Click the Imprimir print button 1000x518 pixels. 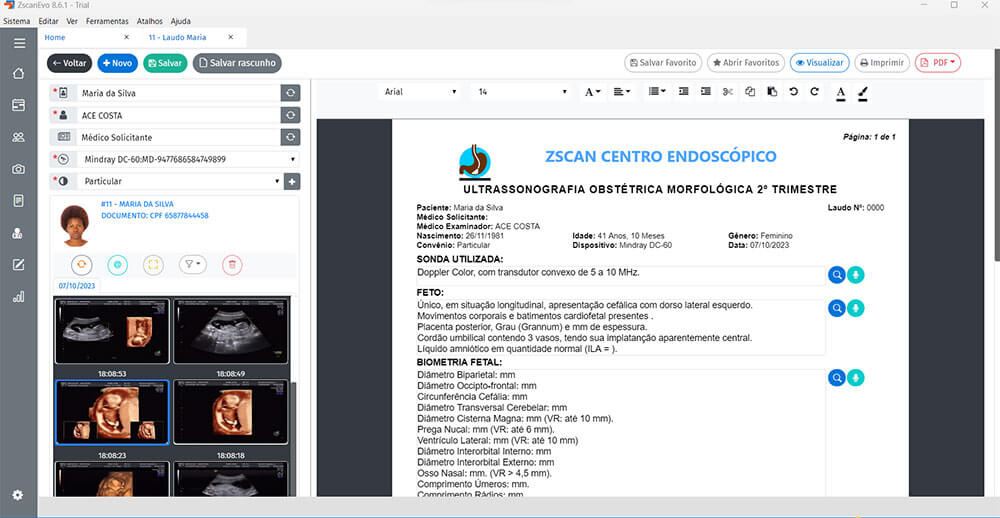click(x=882, y=63)
